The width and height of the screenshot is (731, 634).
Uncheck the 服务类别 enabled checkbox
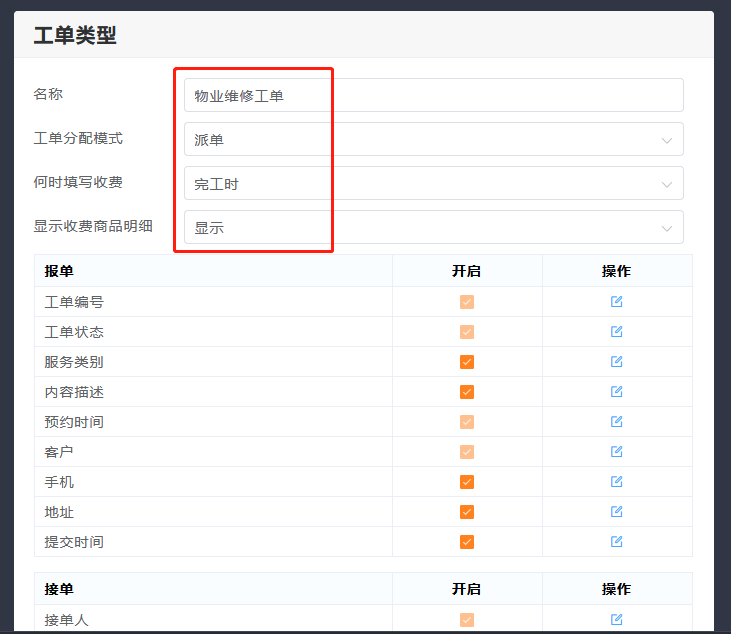point(467,362)
